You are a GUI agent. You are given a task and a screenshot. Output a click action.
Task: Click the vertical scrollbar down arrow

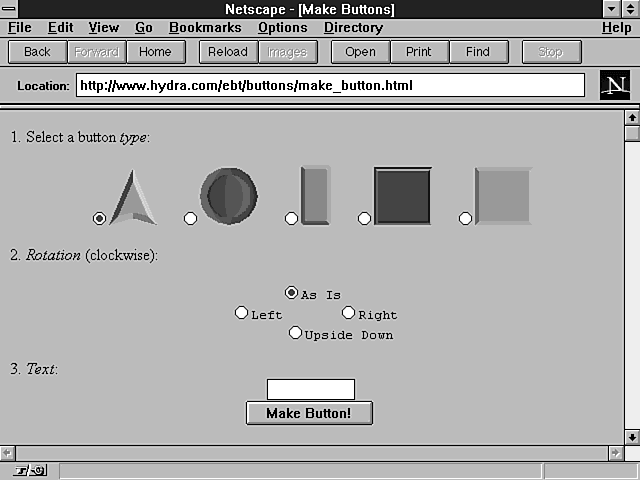(631, 437)
